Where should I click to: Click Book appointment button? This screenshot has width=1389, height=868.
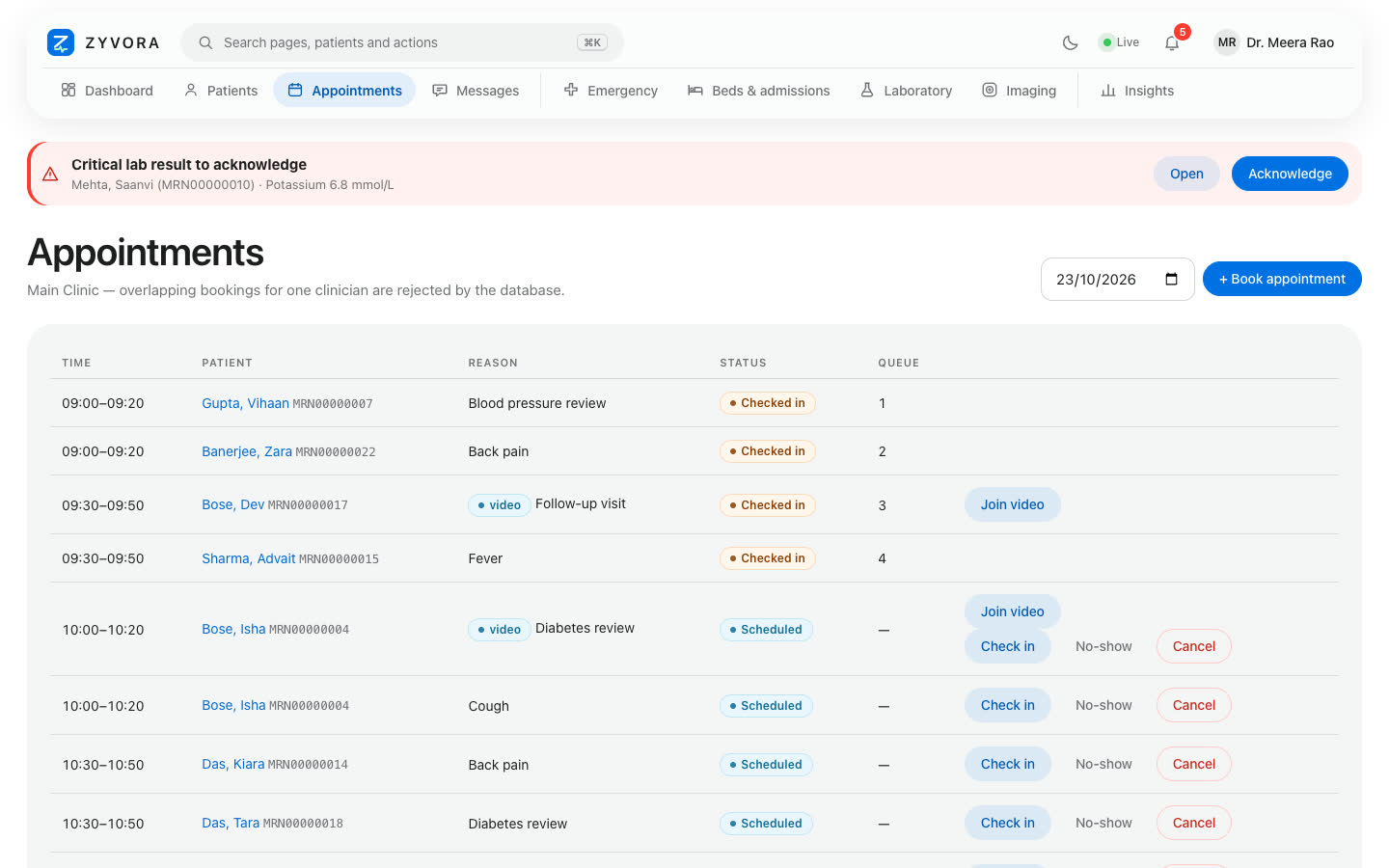(1282, 279)
